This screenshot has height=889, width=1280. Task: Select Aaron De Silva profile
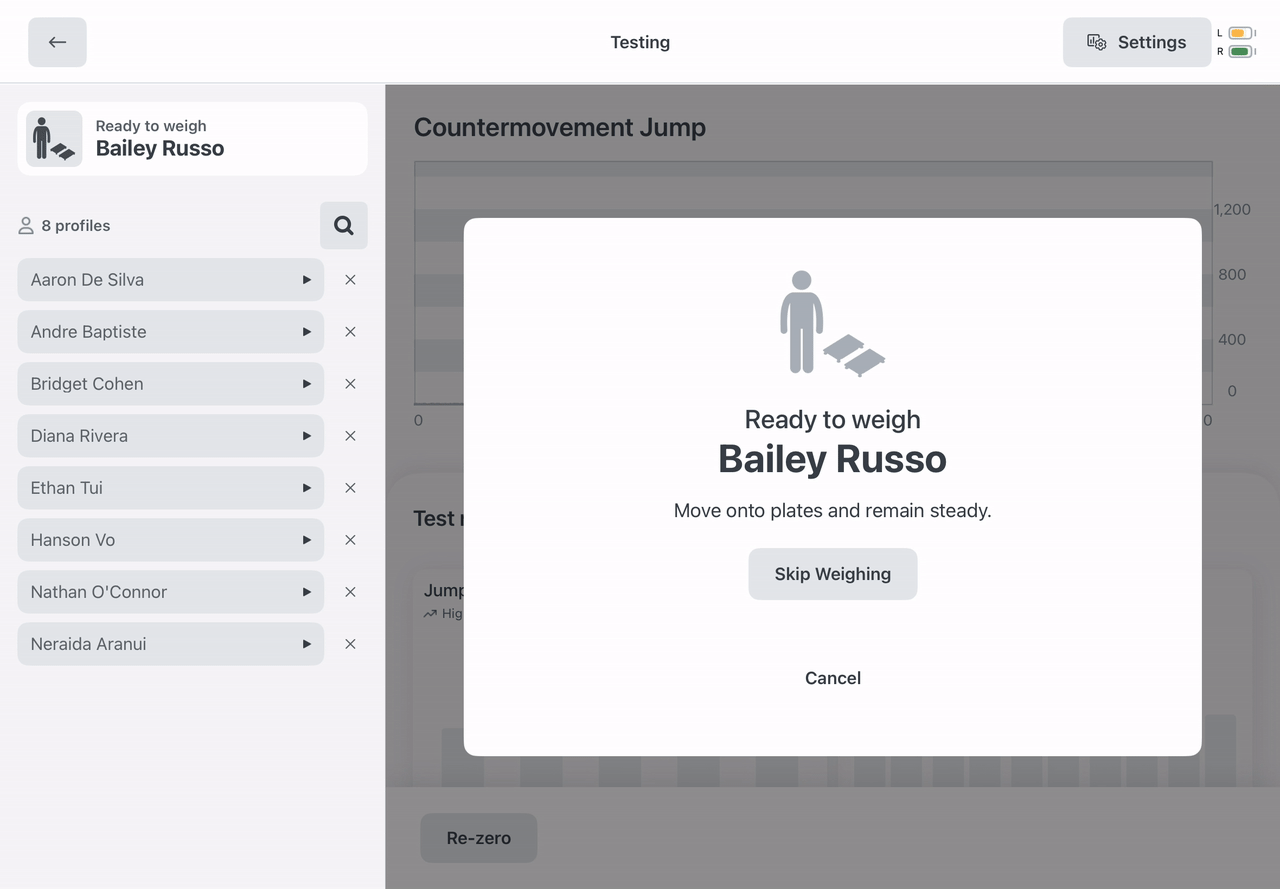coord(171,280)
